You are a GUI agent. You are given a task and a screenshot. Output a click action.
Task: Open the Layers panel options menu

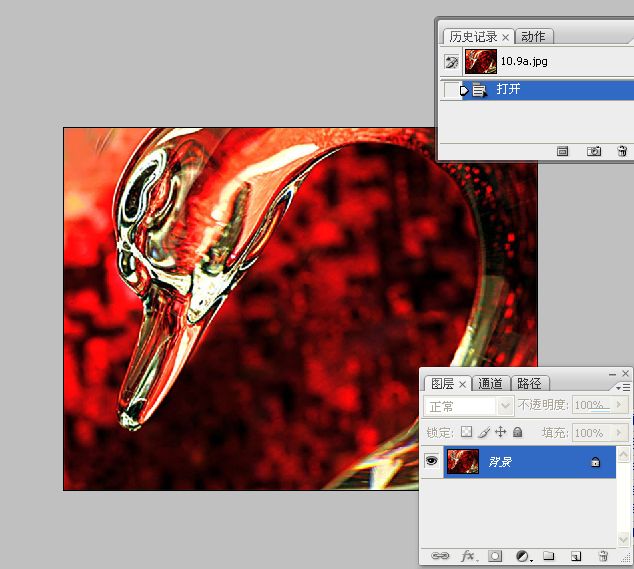coord(623,388)
